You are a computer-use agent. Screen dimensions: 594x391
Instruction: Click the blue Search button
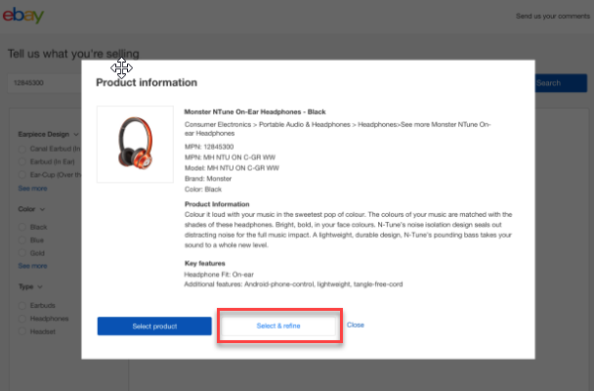561,83
